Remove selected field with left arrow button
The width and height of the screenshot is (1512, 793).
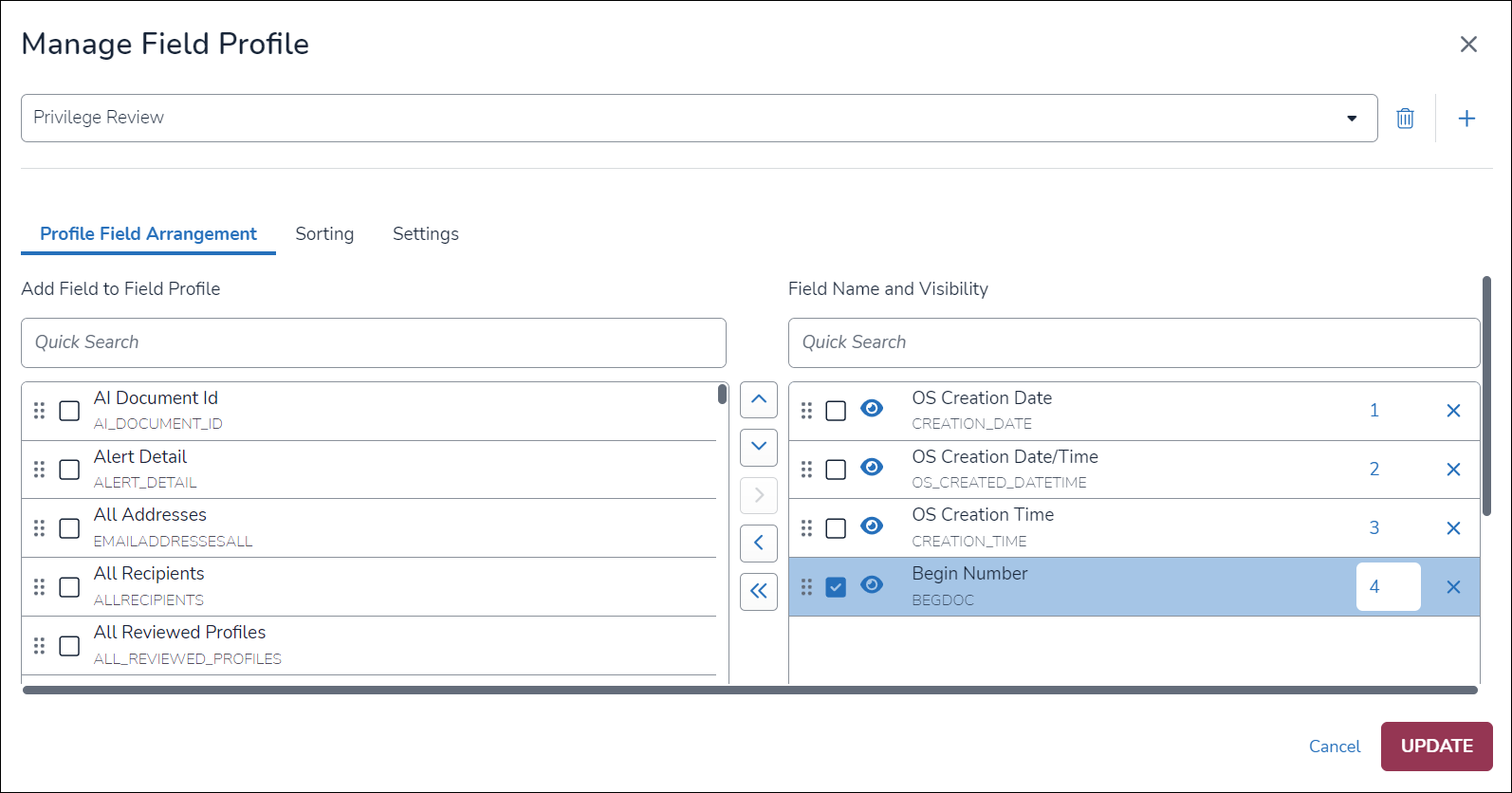pos(759,543)
